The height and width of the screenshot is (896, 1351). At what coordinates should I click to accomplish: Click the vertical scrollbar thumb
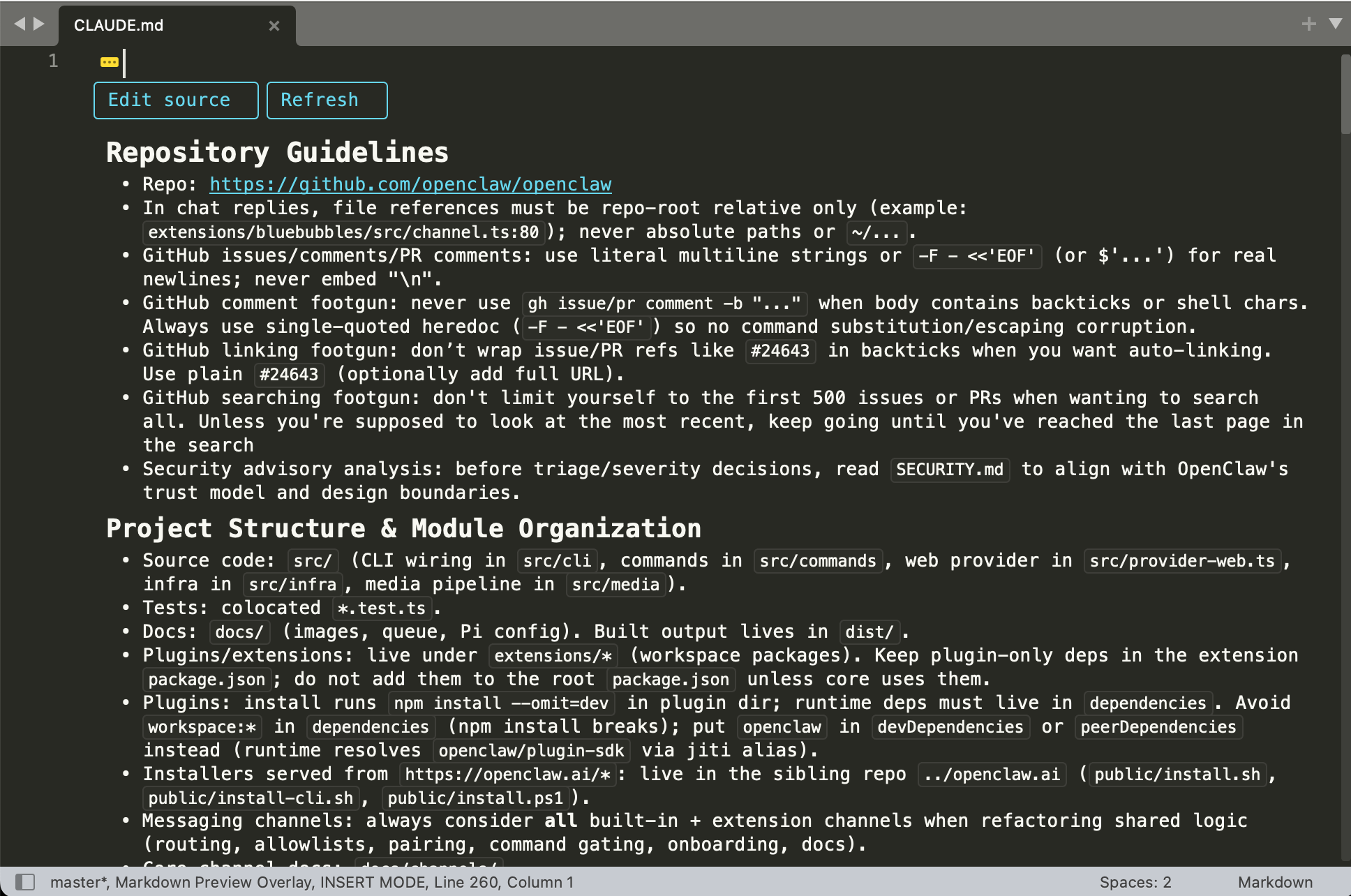pyautogui.click(x=1345, y=94)
